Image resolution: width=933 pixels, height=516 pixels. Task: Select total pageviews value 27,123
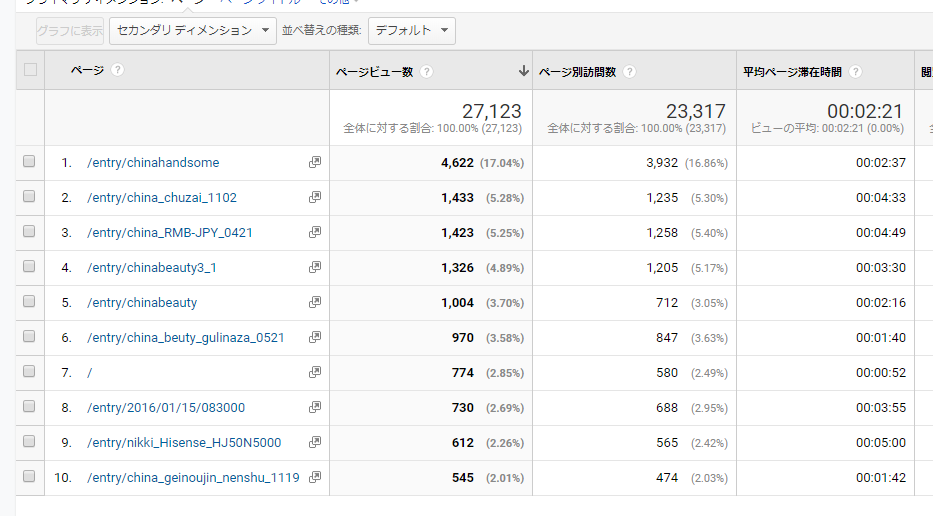tap(491, 111)
